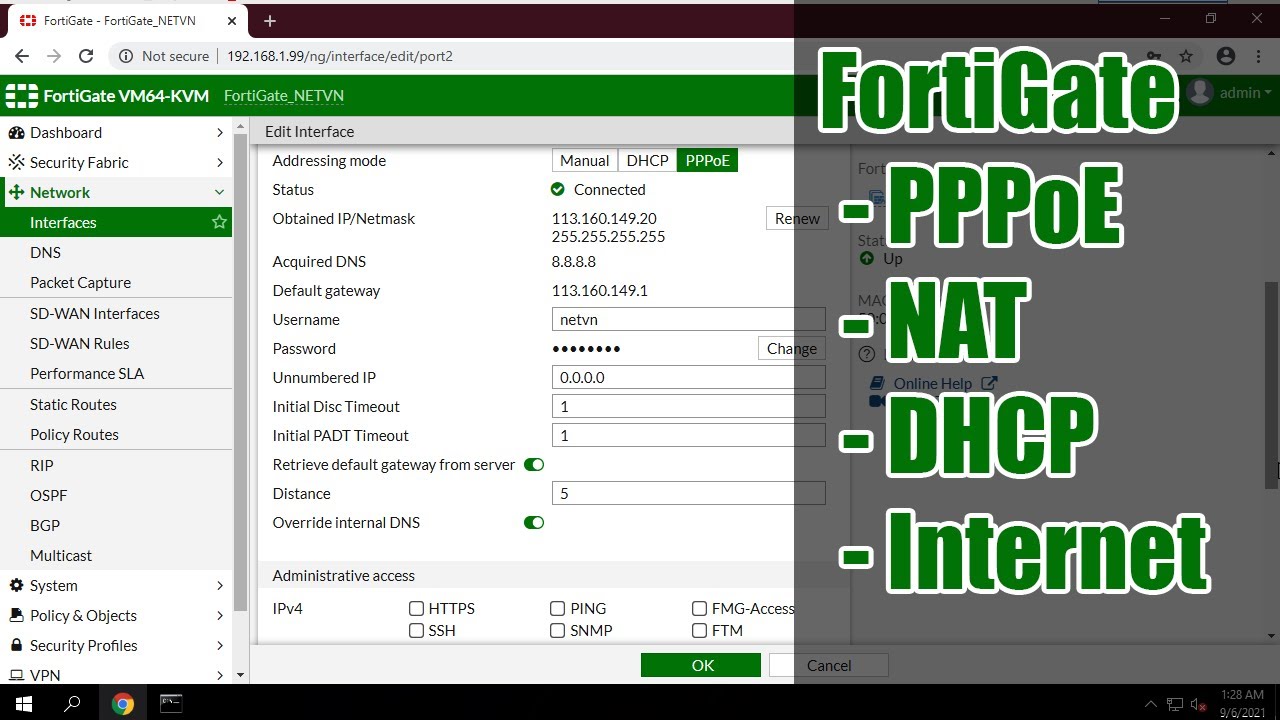The image size is (1280, 720).
Task: Check the SNMP administrative access box
Action: pos(557,631)
